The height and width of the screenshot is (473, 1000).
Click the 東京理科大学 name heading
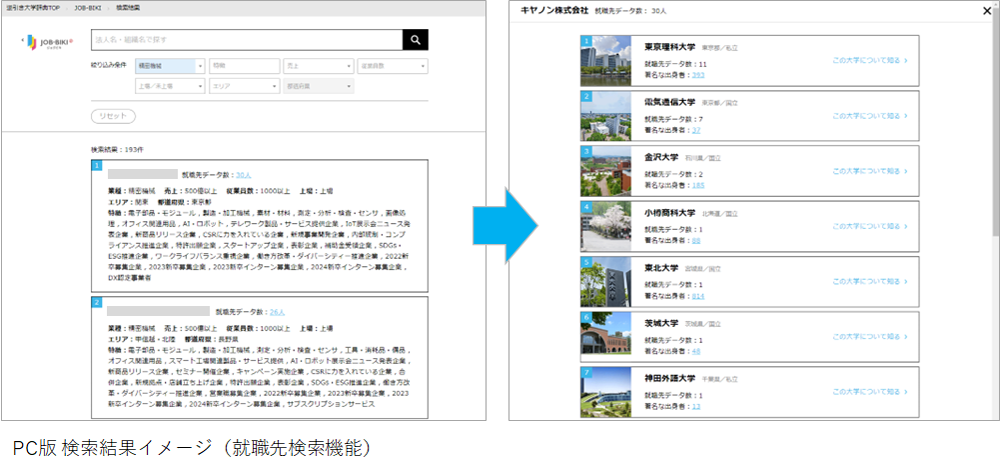click(670, 47)
